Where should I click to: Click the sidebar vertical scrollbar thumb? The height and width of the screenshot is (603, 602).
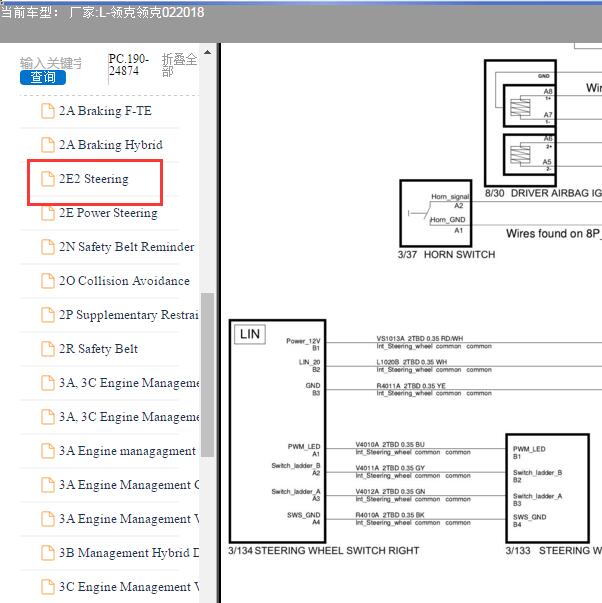[x=207, y=375]
